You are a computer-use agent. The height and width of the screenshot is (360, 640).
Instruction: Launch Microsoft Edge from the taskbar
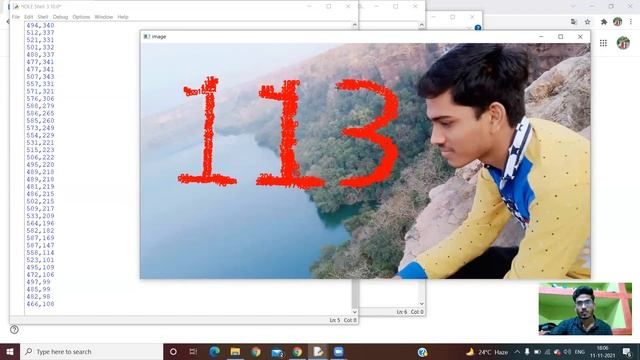coord(214,351)
